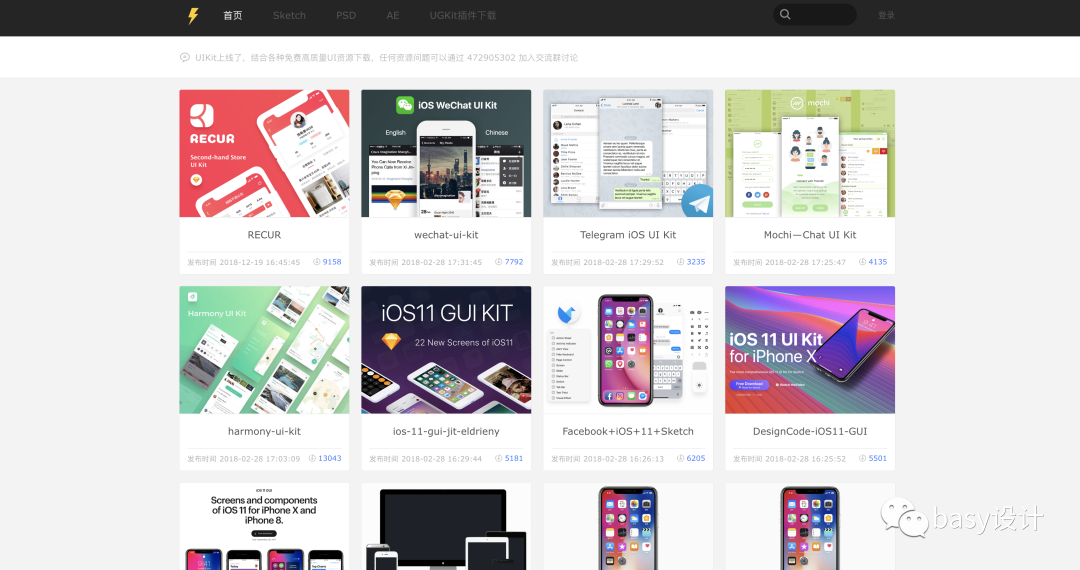
Task: Click download count 3235
Action: [x=696, y=262]
